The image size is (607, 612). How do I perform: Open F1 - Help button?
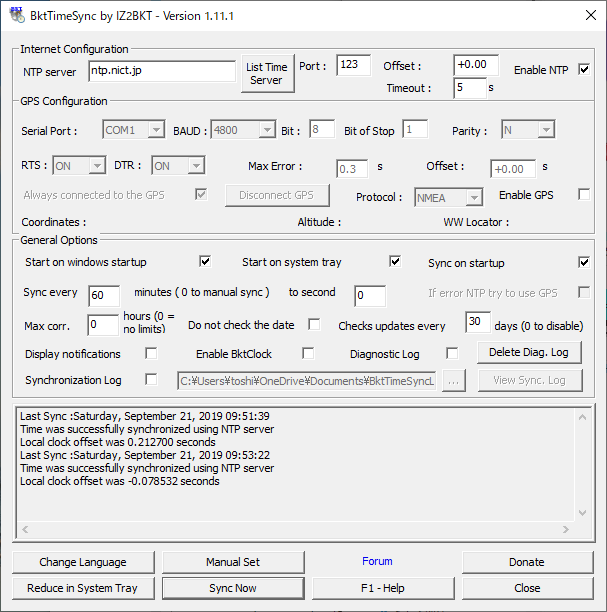pyautogui.click(x=383, y=588)
